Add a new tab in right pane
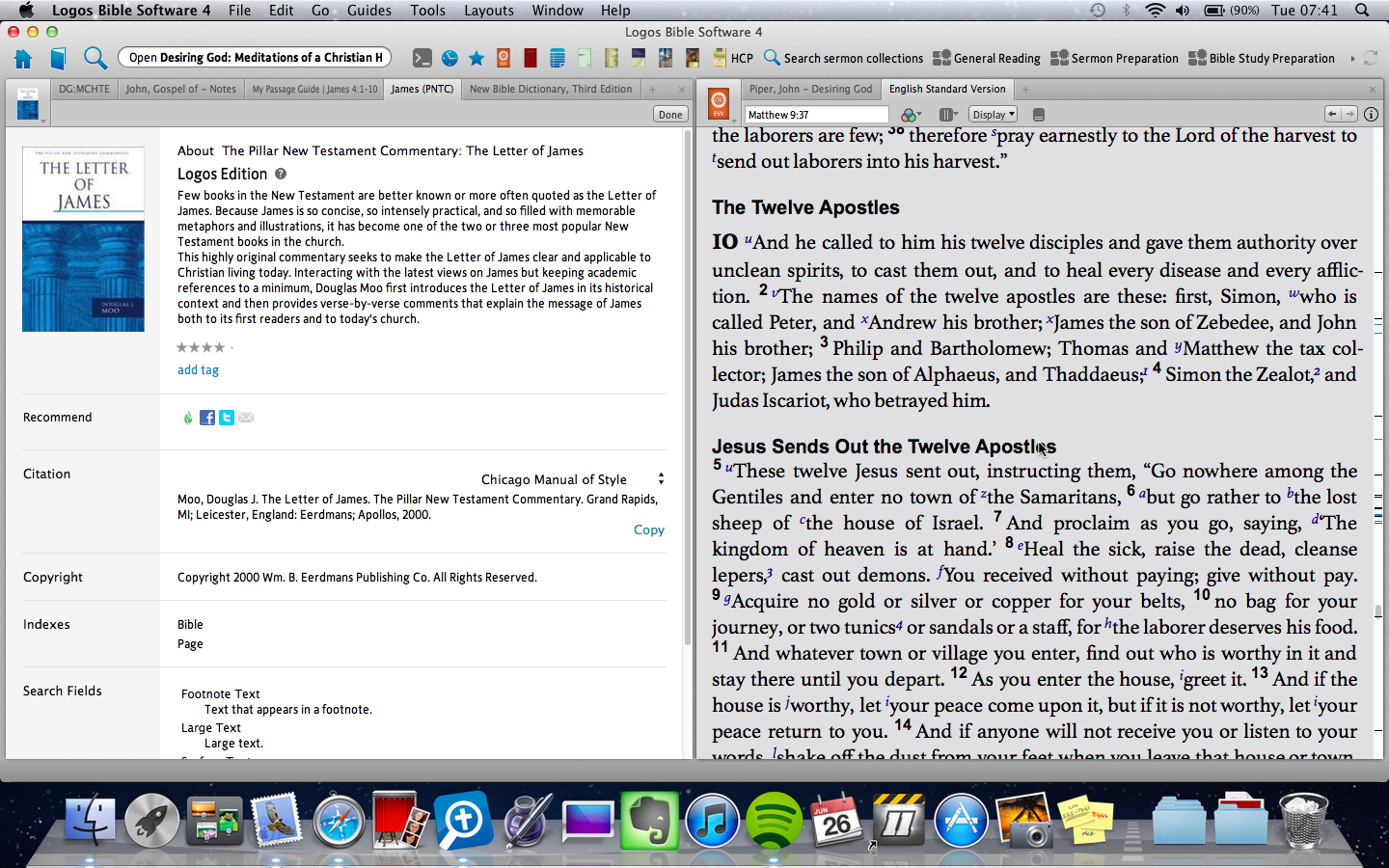Image resolution: width=1389 pixels, height=868 pixels. point(1025,90)
